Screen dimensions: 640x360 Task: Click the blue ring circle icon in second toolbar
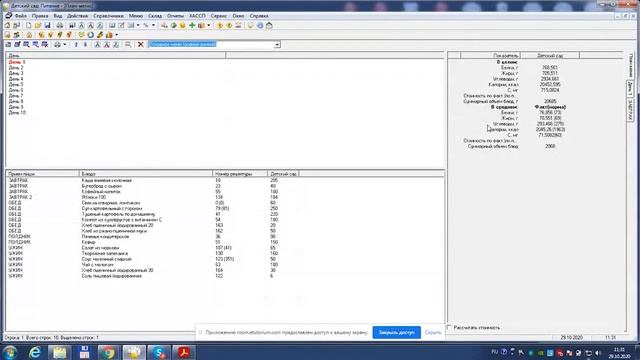91,35
